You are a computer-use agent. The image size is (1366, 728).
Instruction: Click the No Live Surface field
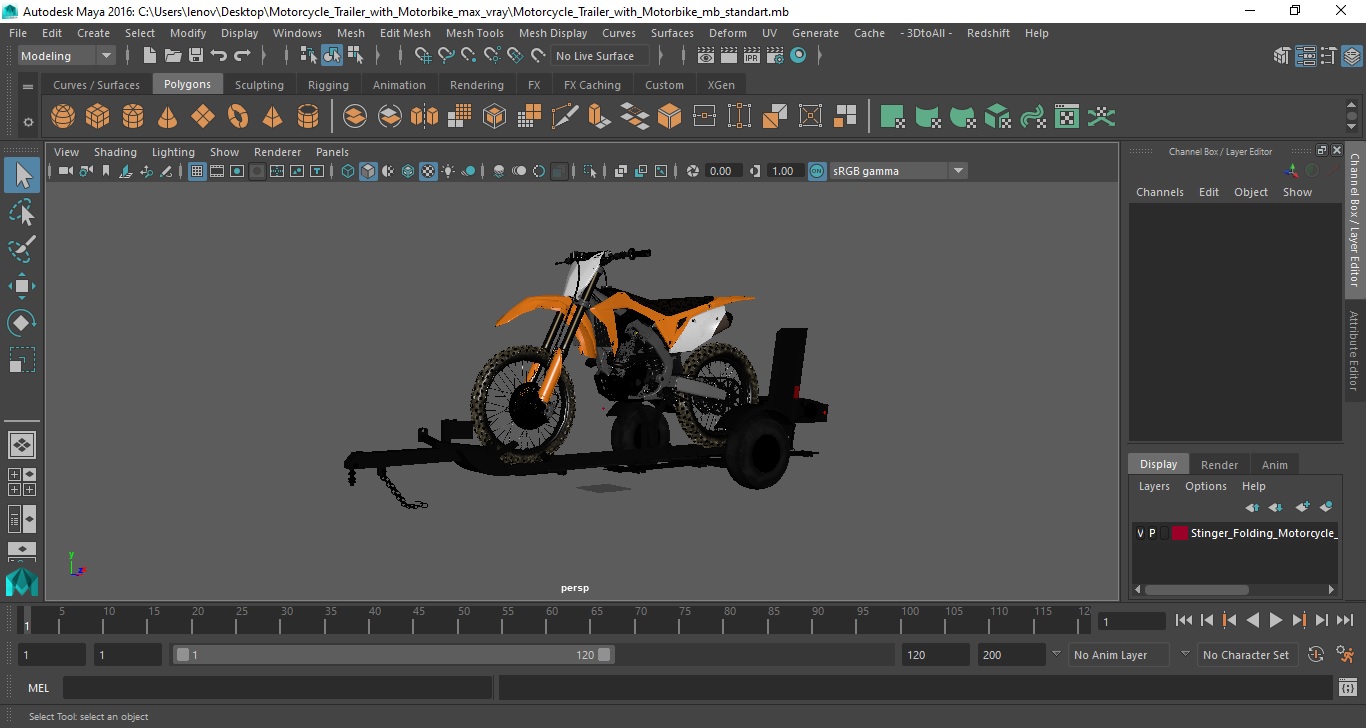[598, 56]
